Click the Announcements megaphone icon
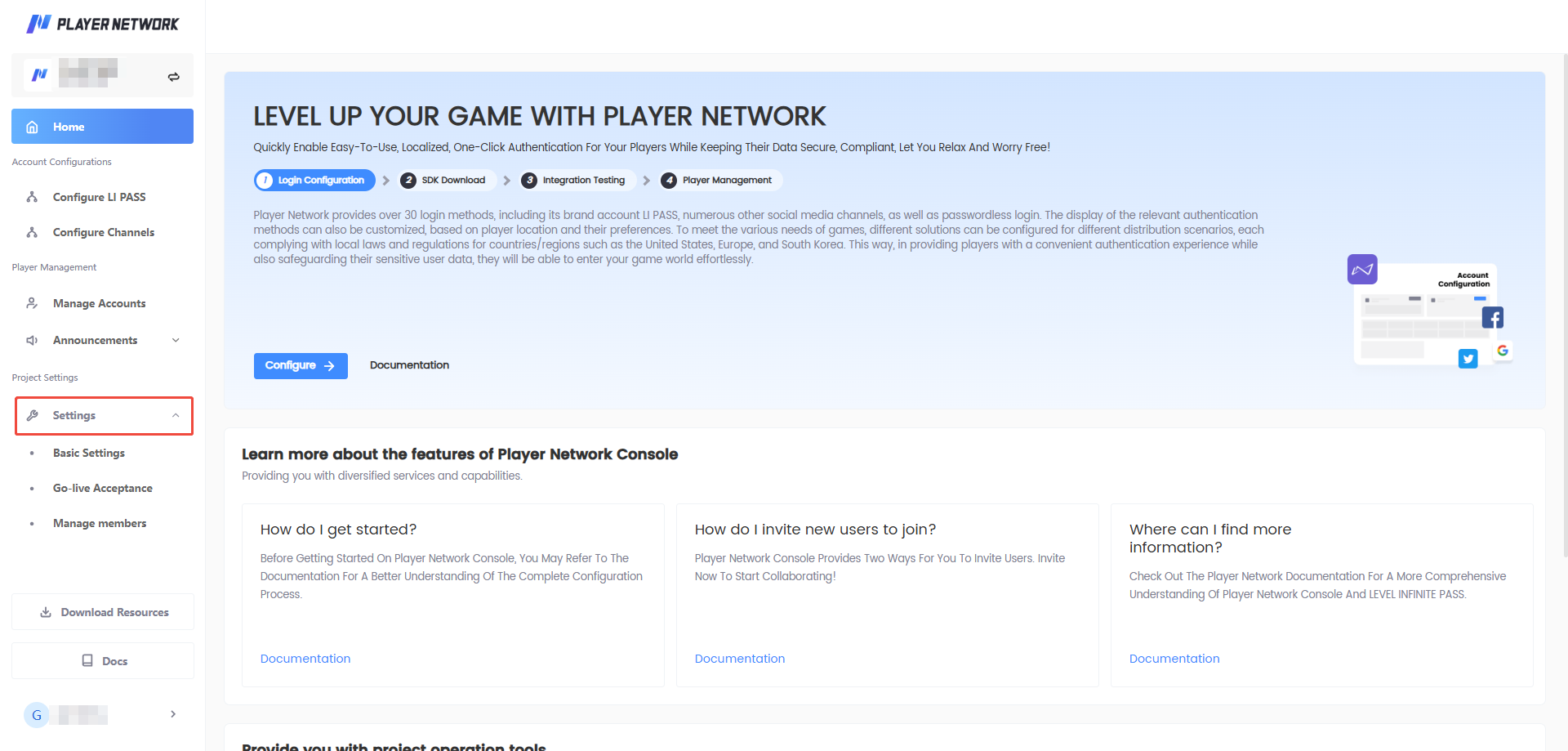Screen dimensions: 1568x751 coord(32,340)
